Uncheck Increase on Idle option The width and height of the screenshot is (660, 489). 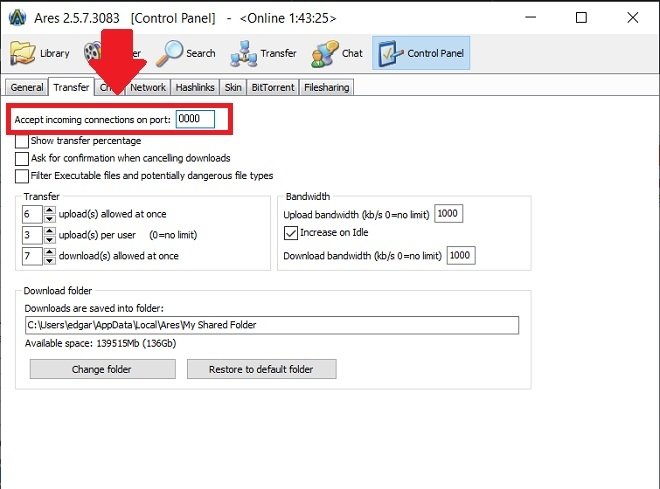pos(291,233)
